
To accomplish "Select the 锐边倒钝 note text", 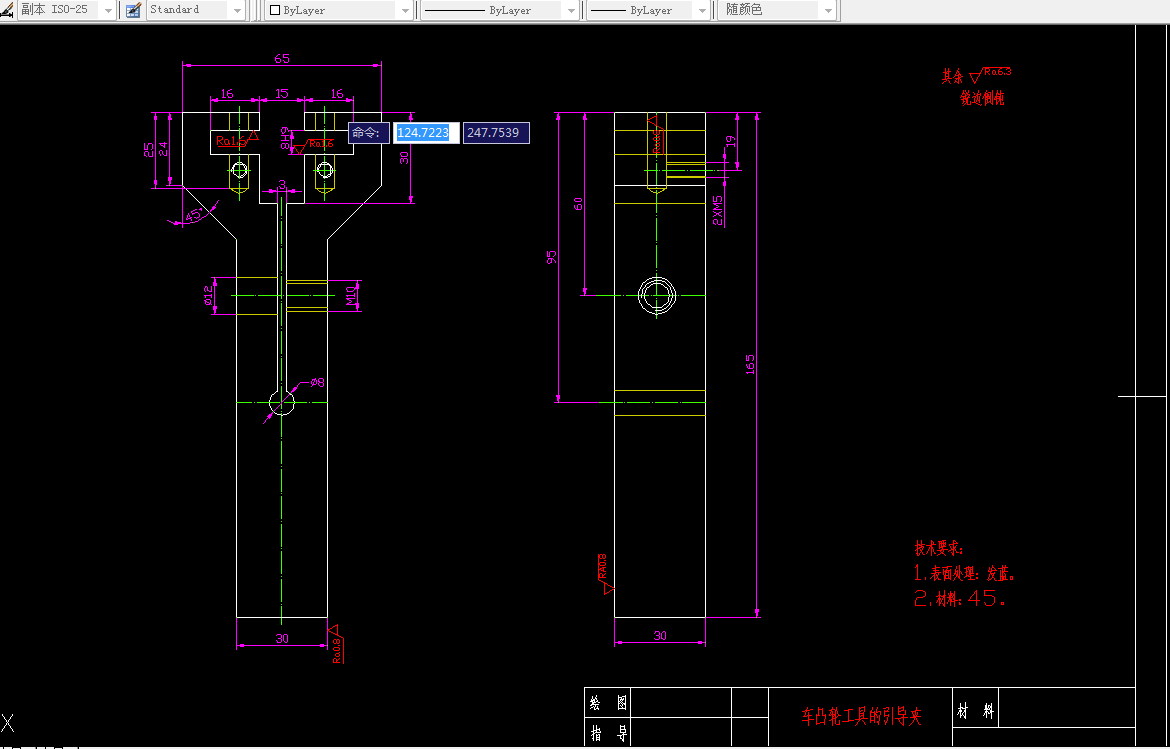I will click(982, 98).
